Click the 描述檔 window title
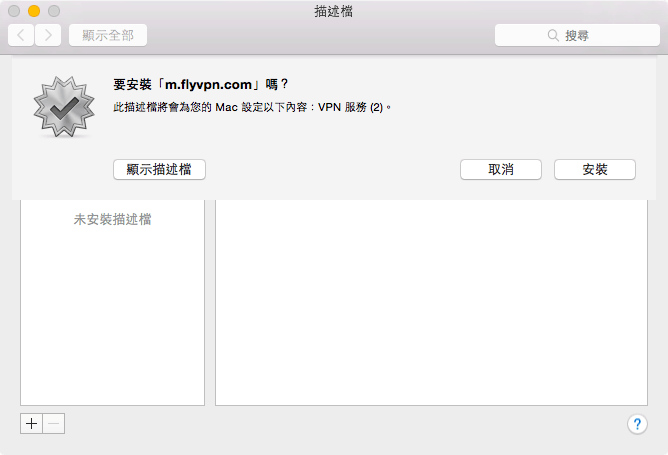This screenshot has height=455, width=668. pyautogui.click(x=332, y=12)
